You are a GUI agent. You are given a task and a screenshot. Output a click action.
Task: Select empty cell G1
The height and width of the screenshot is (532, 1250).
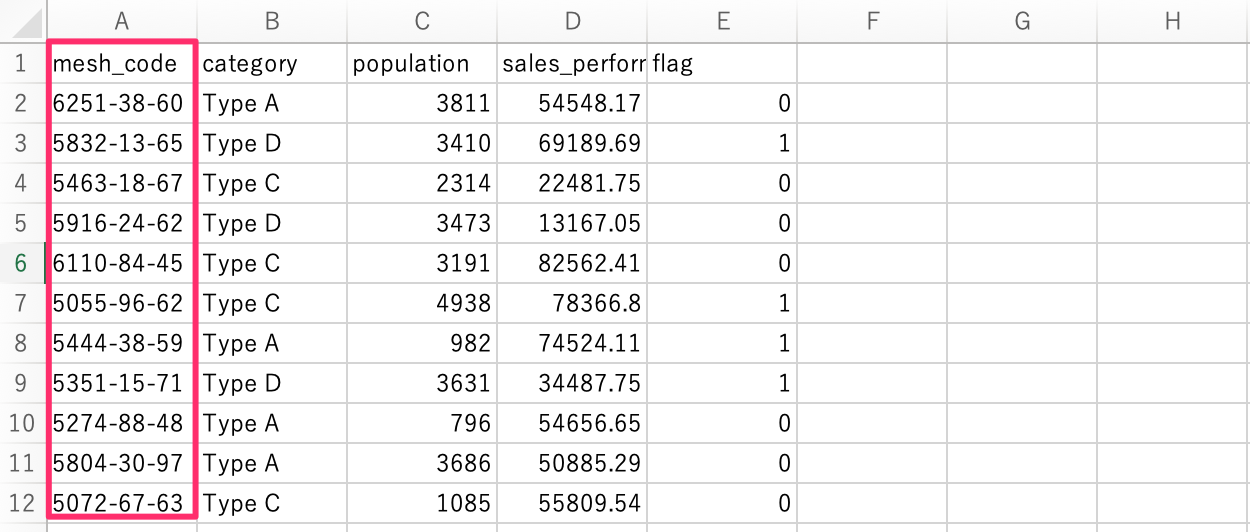tap(1022, 64)
